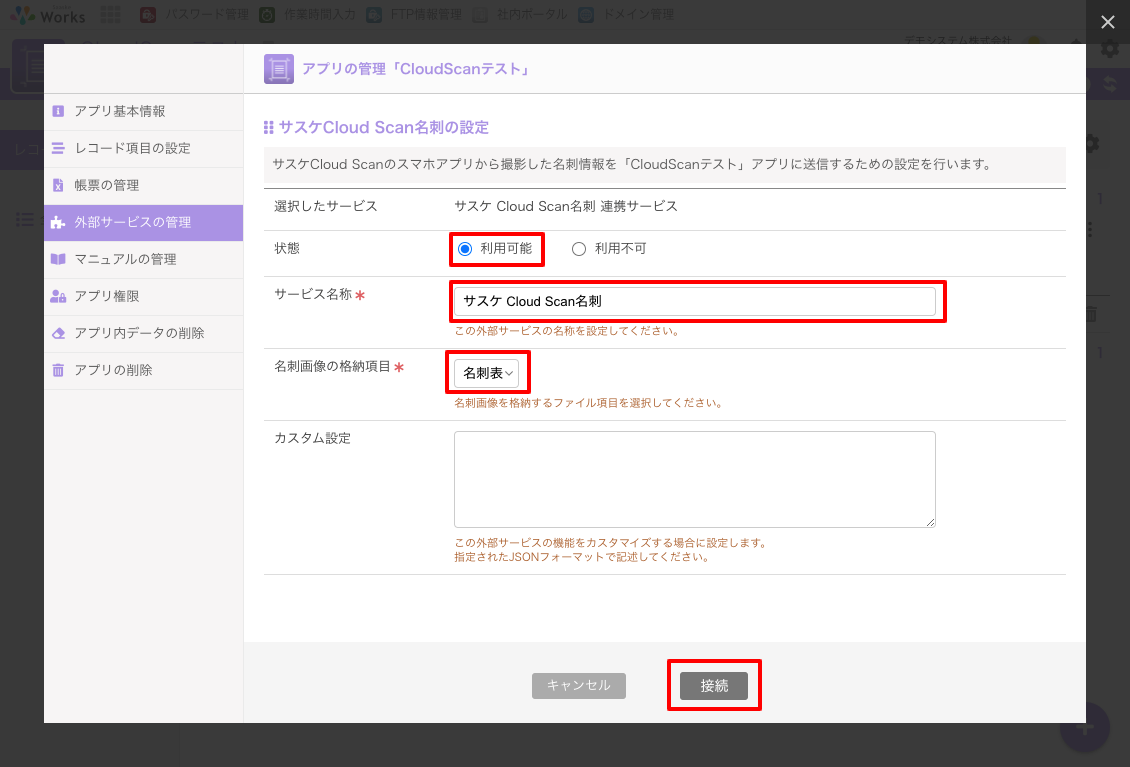Select the 利用不可 radio button
This screenshot has height=767, width=1130.
pyautogui.click(x=578, y=249)
